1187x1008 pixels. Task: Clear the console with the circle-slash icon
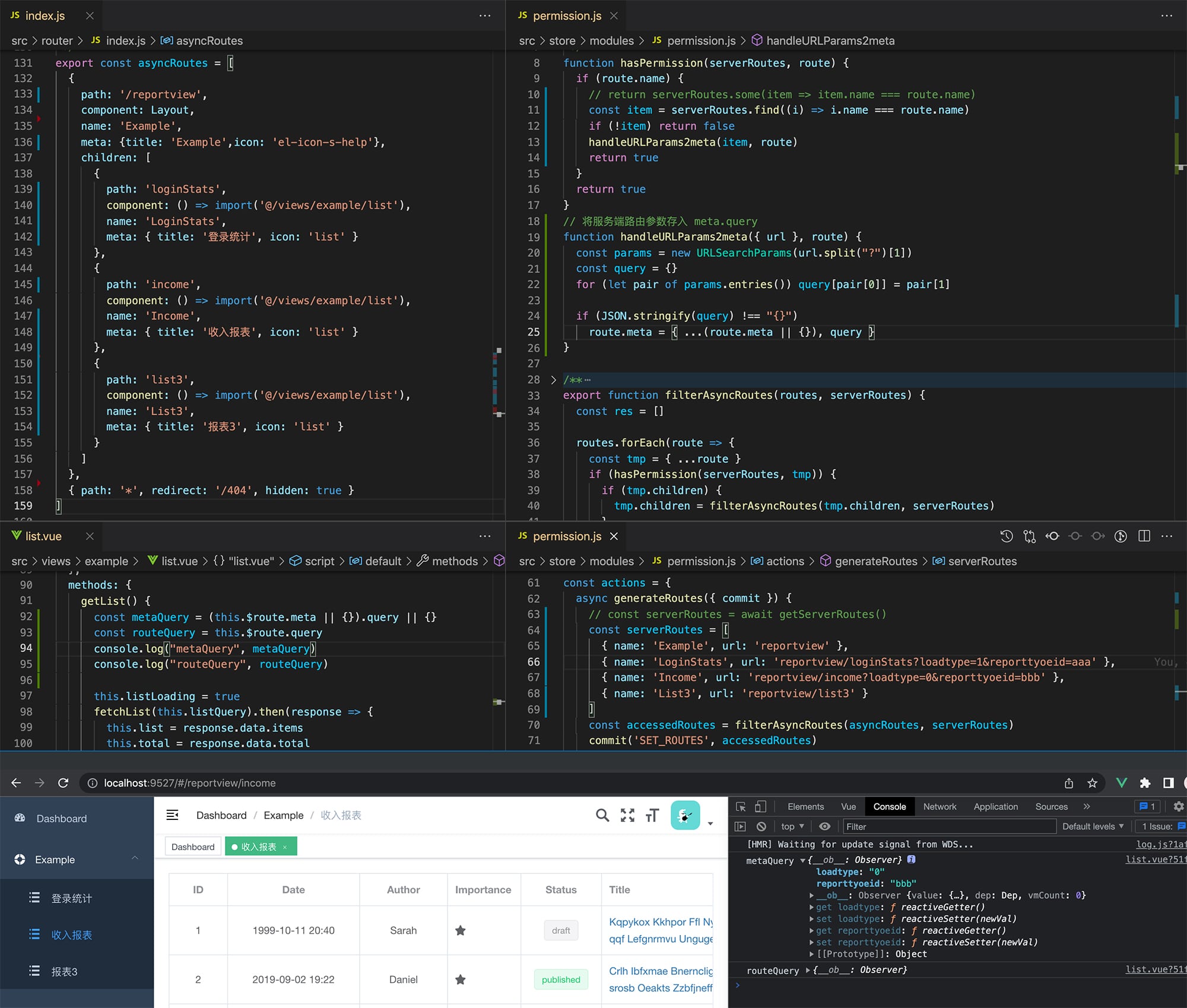[x=761, y=826]
